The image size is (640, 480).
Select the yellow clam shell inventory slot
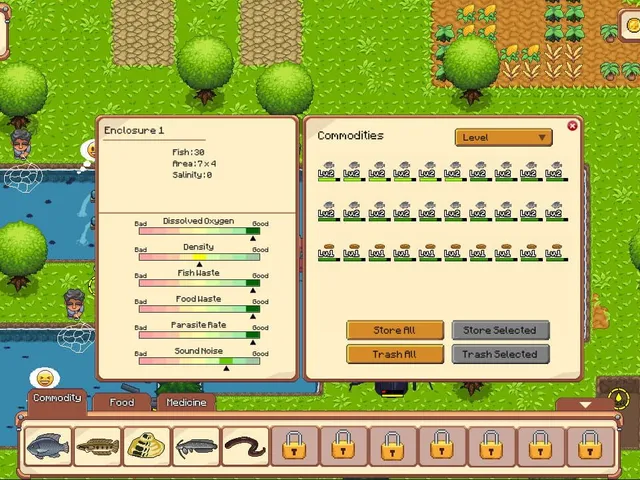(x=147, y=446)
